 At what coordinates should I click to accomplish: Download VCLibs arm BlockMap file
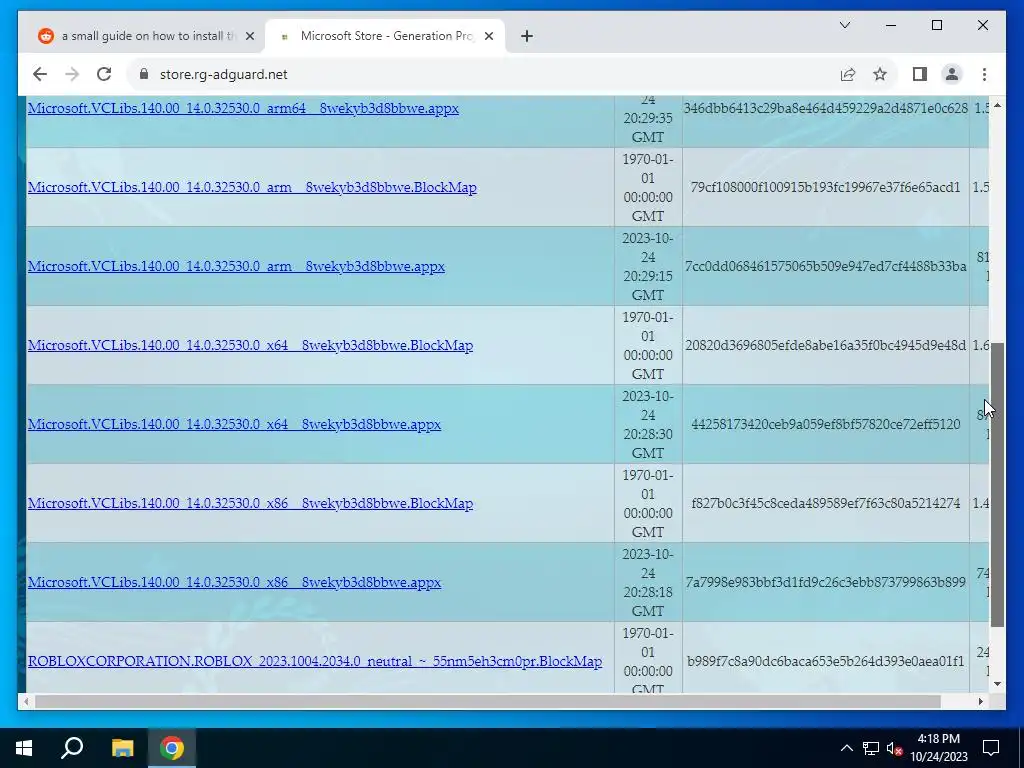pos(252,187)
